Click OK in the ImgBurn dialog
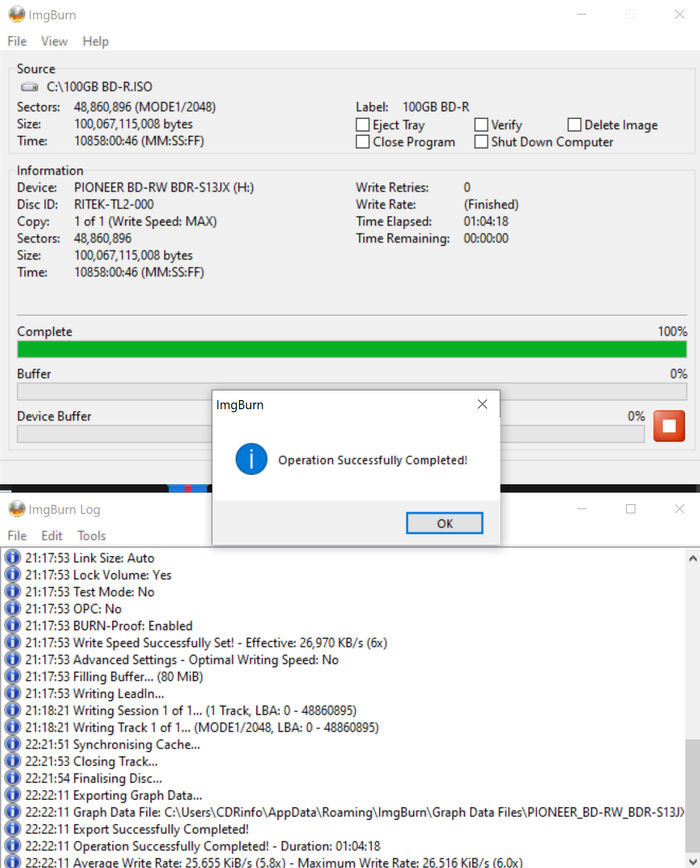 point(444,523)
